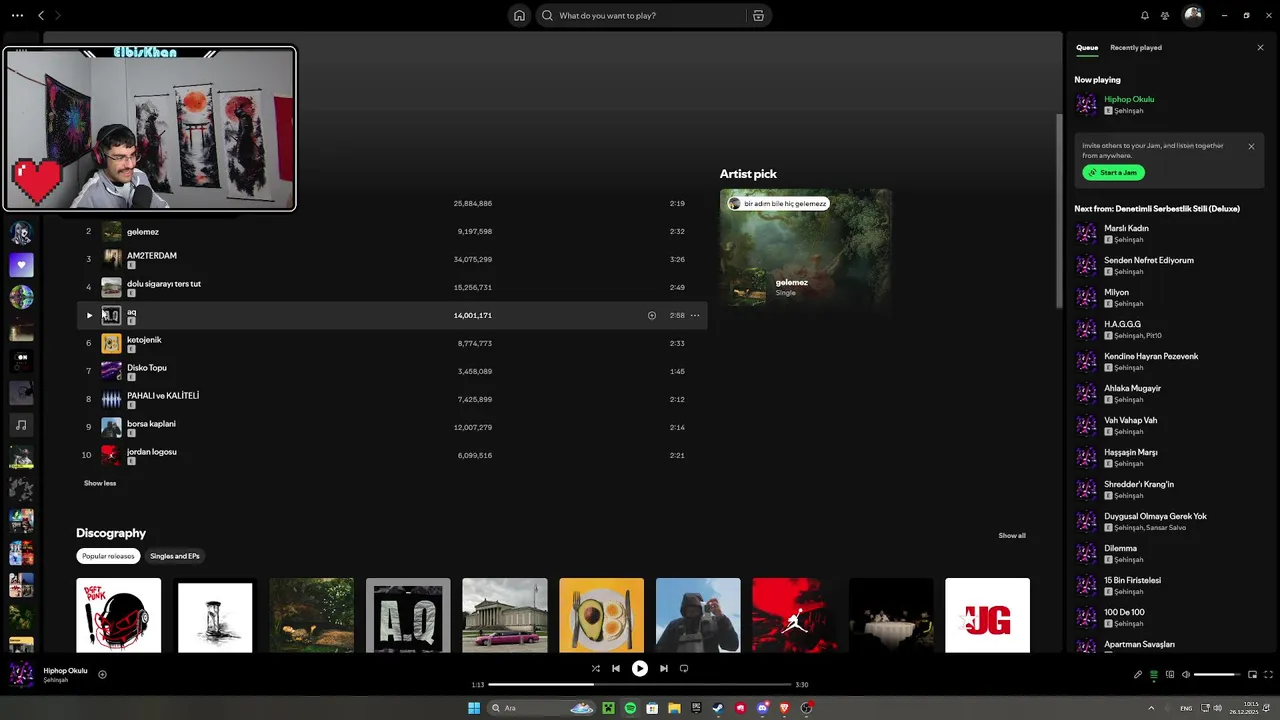Image resolution: width=1280 pixels, height=720 pixels.
Task: Toggle repeat mode
Action: tap(684, 668)
